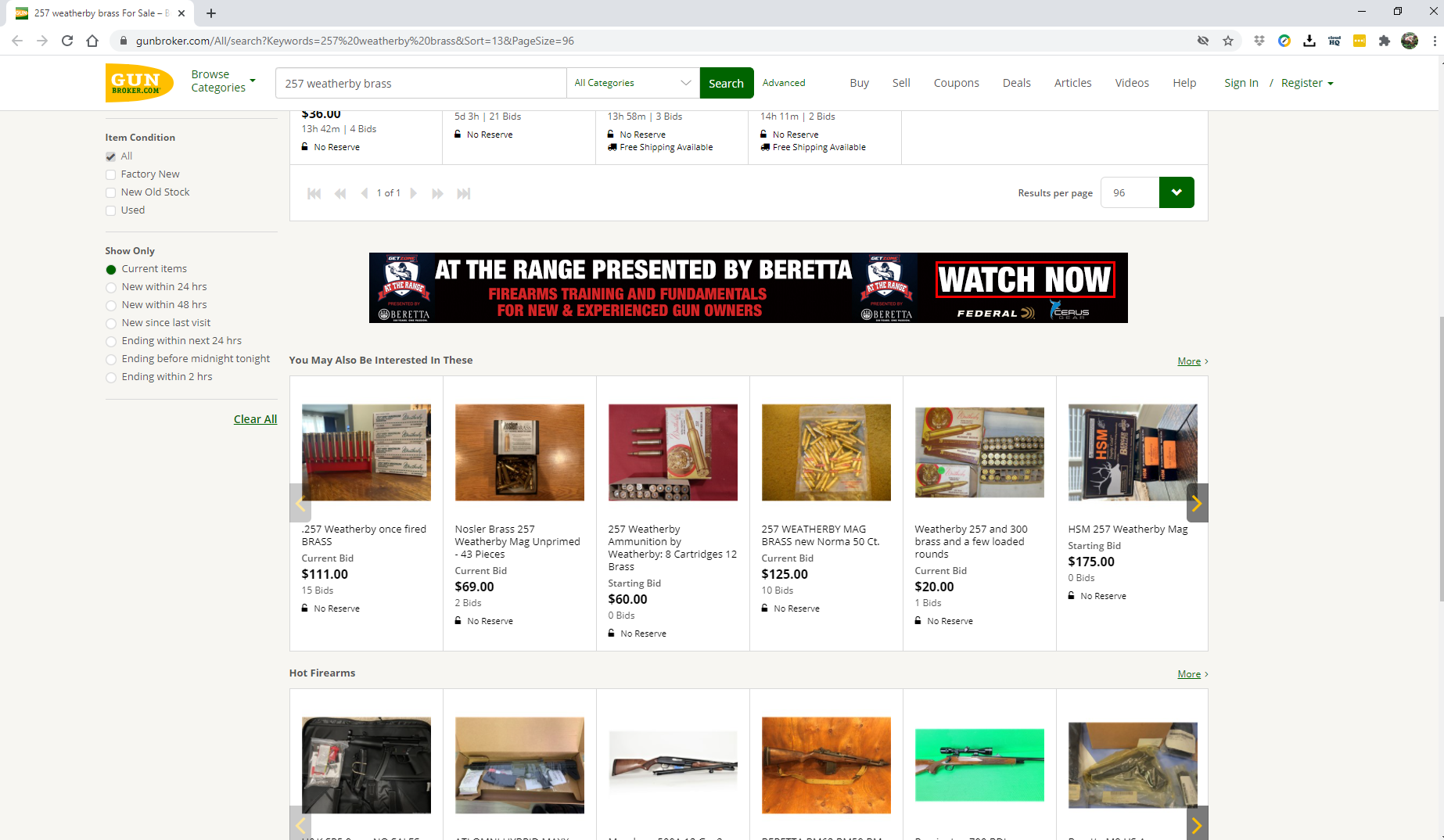Viewport: 1444px width, 840px height.
Task: Select New since last visit option
Action: (111, 323)
